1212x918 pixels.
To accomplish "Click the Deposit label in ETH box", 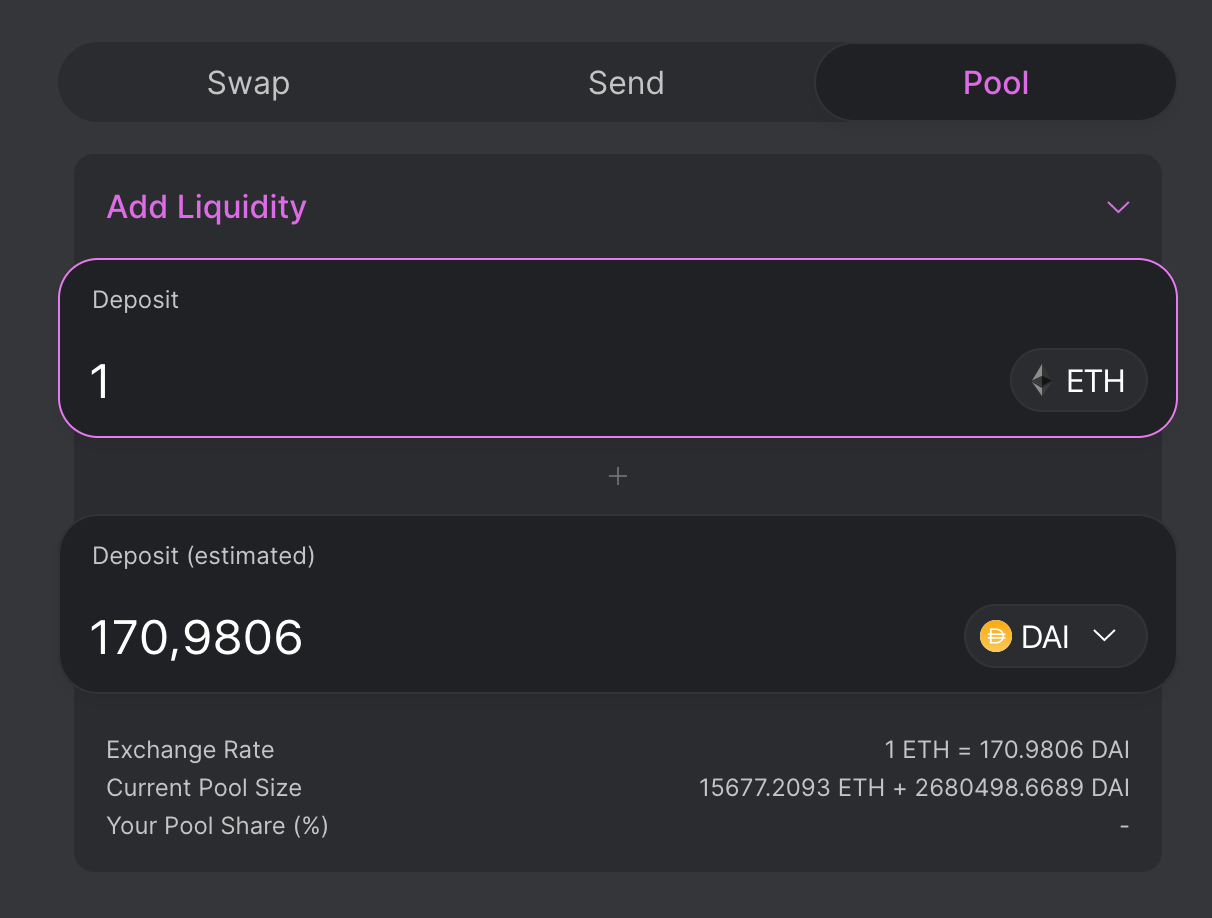I will coord(136,299).
